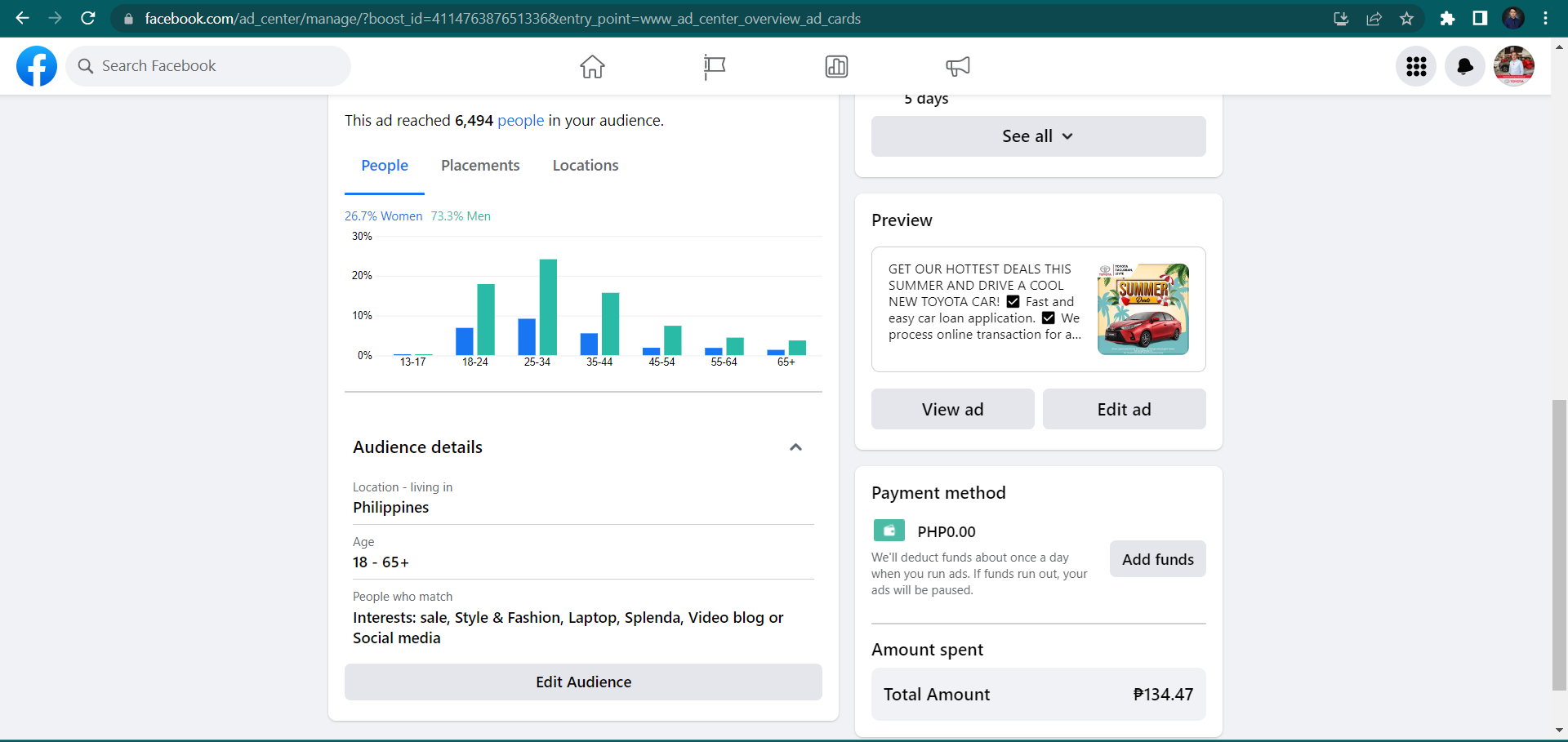Click the green Men bar for ages 35-44
Viewport: 1568px width, 742px height.
(x=610, y=324)
